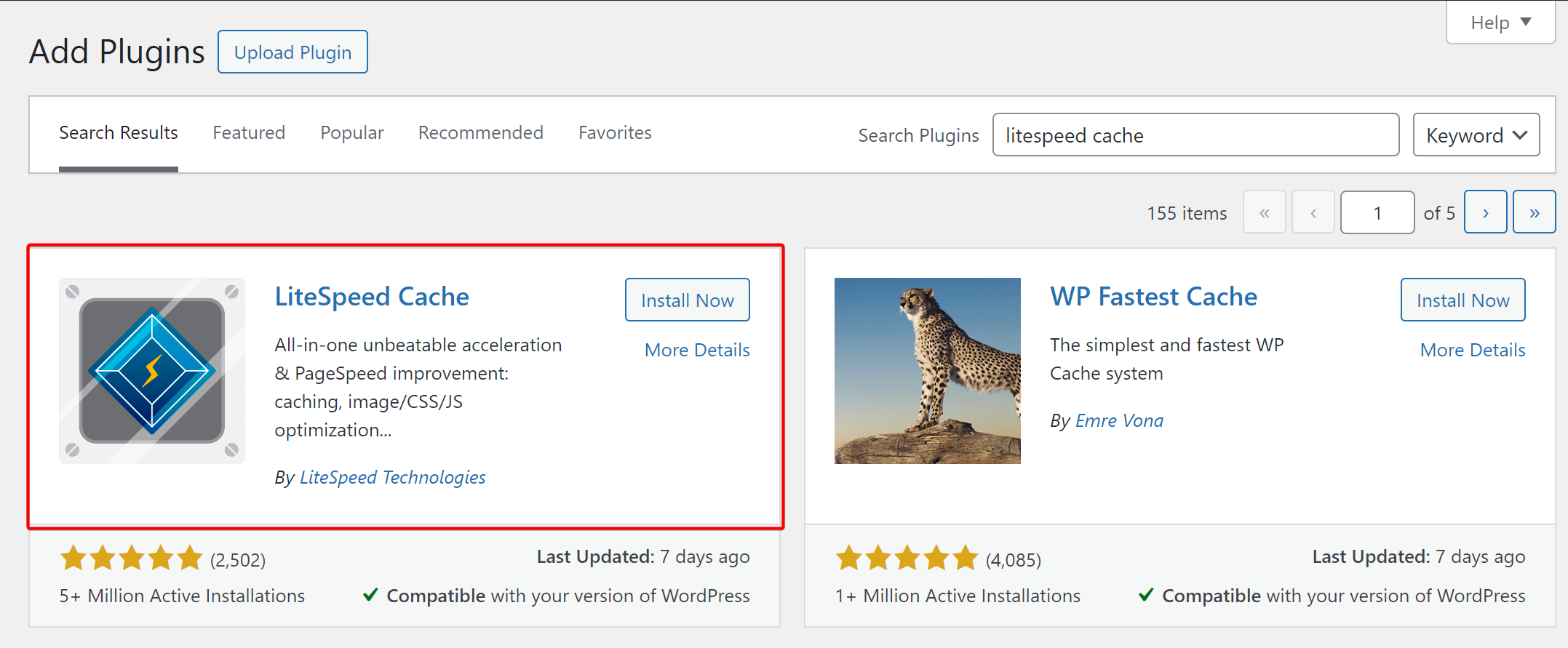Image resolution: width=1568 pixels, height=648 pixels.
Task: Expand the Help panel
Action: coord(1500,23)
